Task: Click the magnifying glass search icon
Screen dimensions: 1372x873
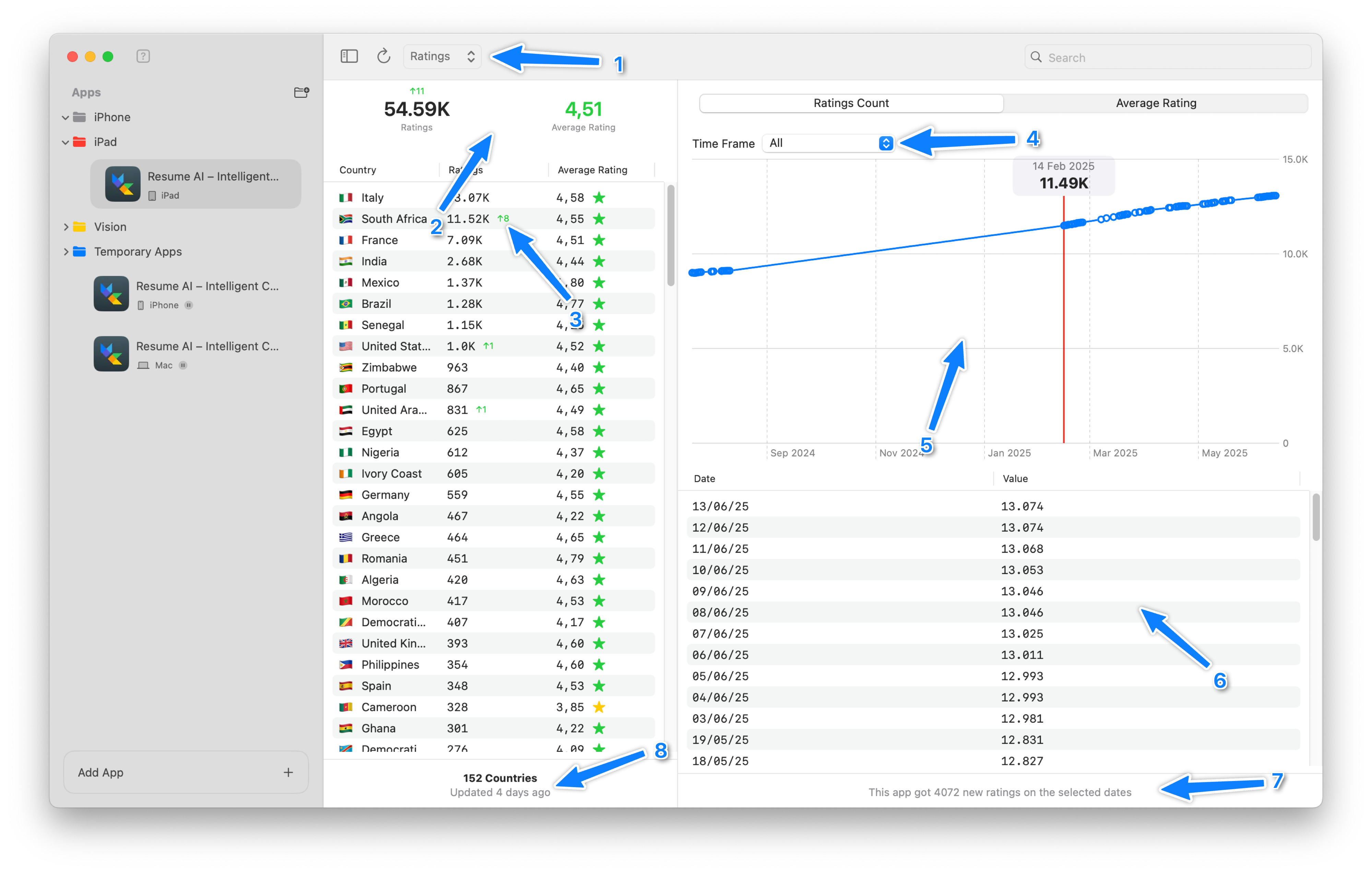Action: [x=1036, y=57]
